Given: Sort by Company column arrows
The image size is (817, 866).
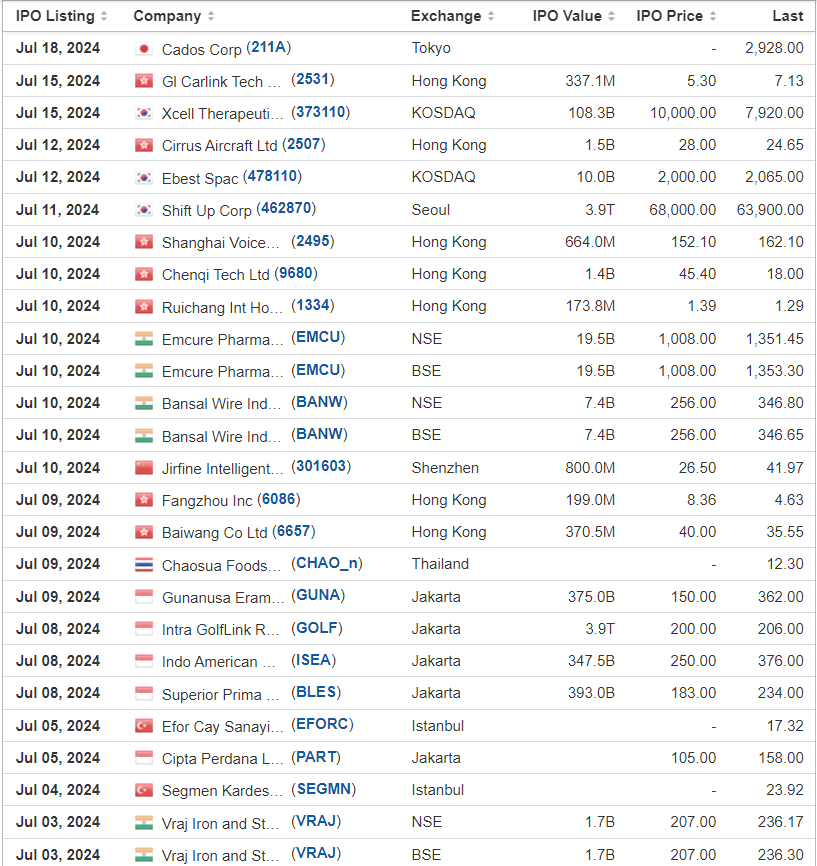Looking at the screenshot, I should click(211, 17).
